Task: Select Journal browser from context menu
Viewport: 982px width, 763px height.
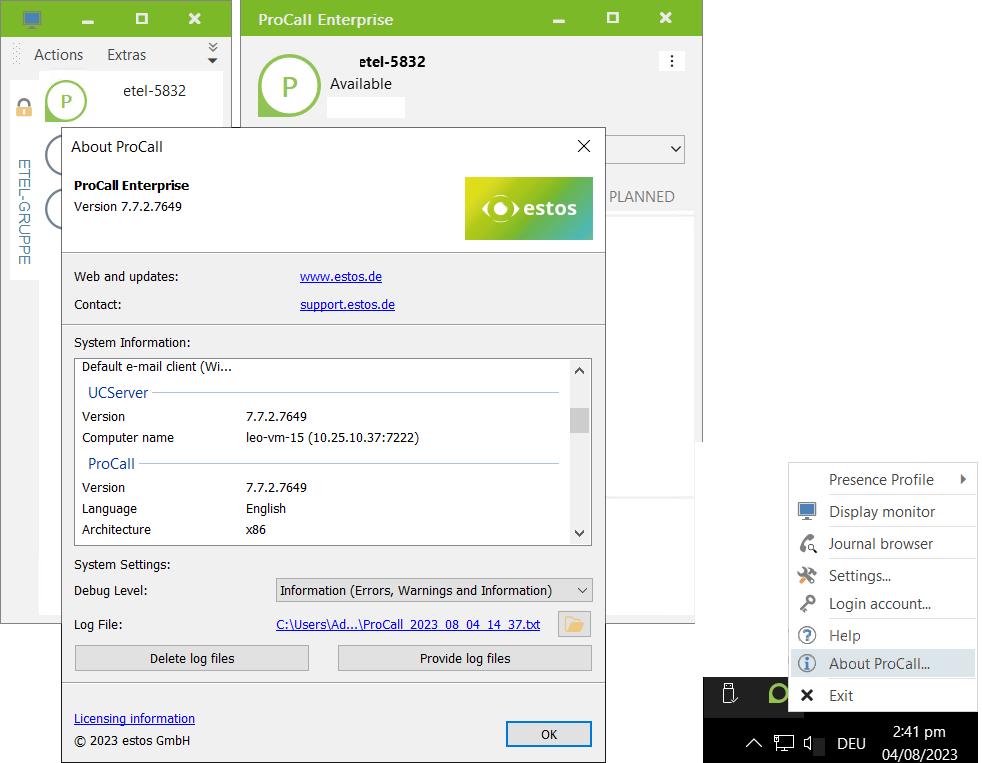Action: pyautogui.click(x=880, y=544)
